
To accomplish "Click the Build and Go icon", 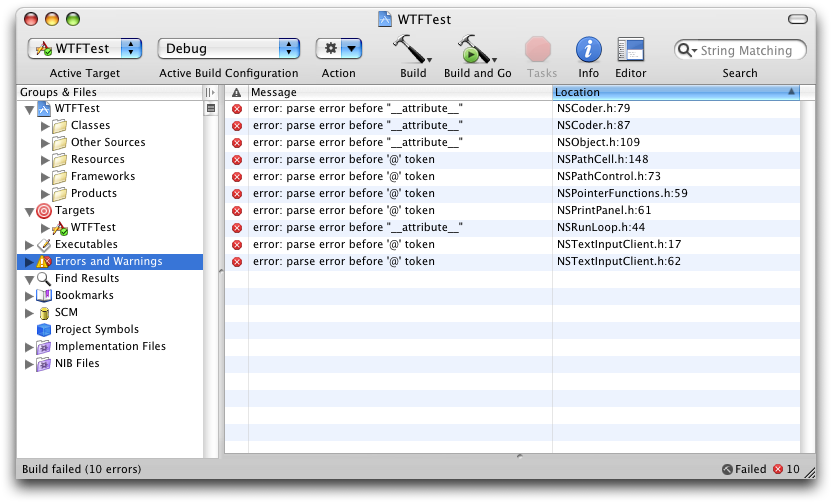I will click(x=476, y=50).
